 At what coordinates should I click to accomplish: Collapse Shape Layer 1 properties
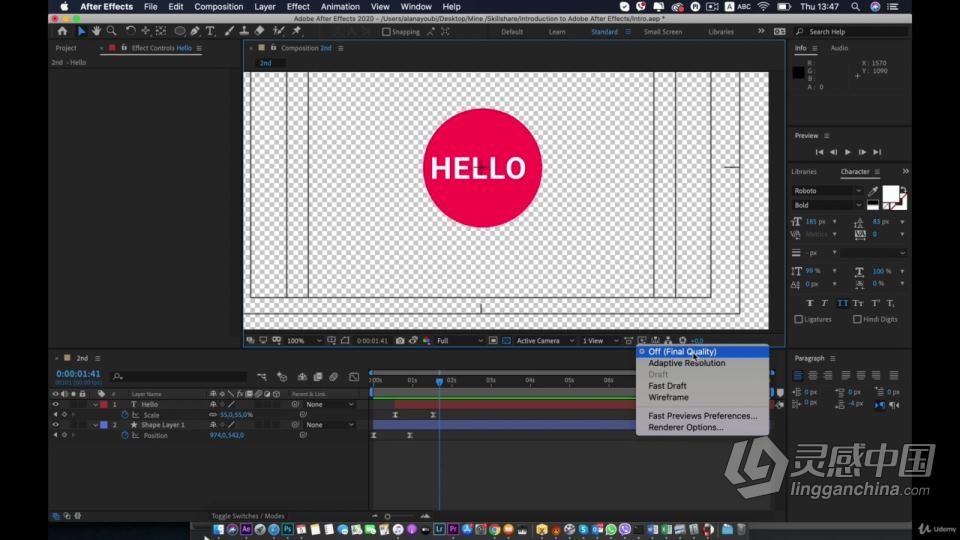(x=96, y=424)
